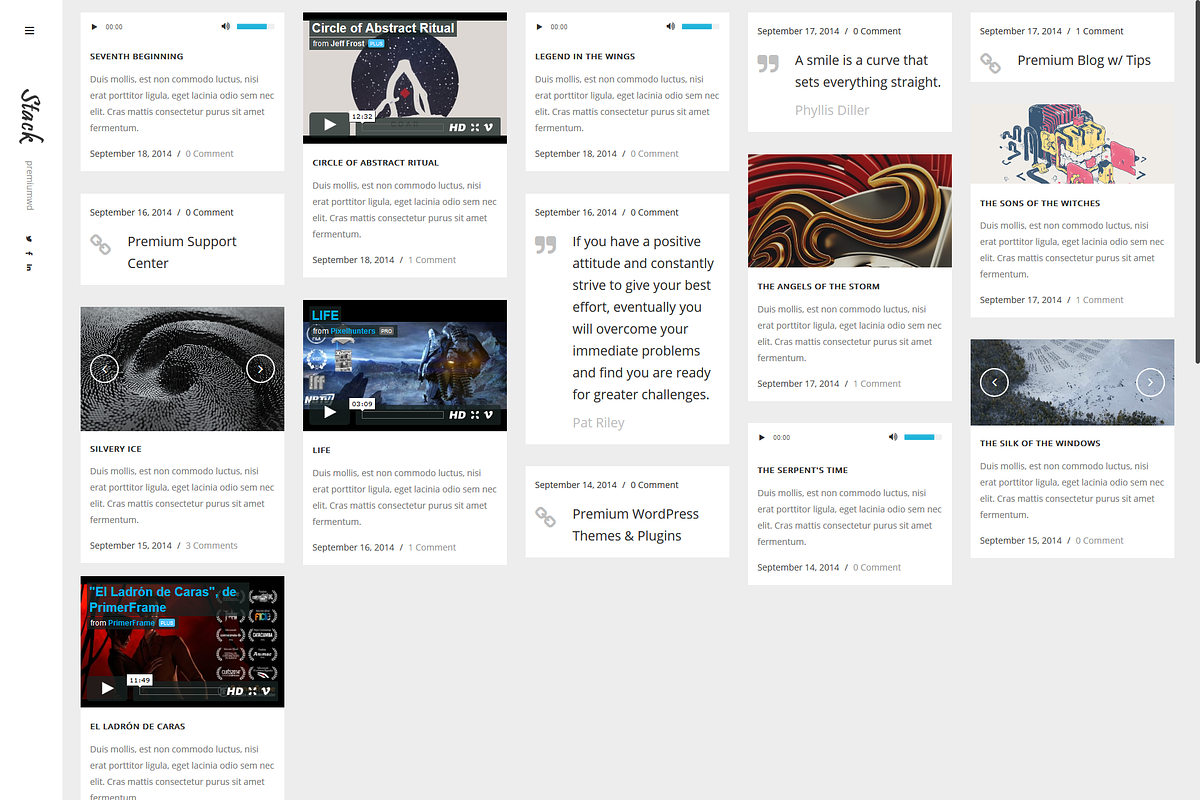This screenshot has width=1200, height=800.
Task: Click the premiumwd tagline in the sidebar
Action: [x=29, y=185]
